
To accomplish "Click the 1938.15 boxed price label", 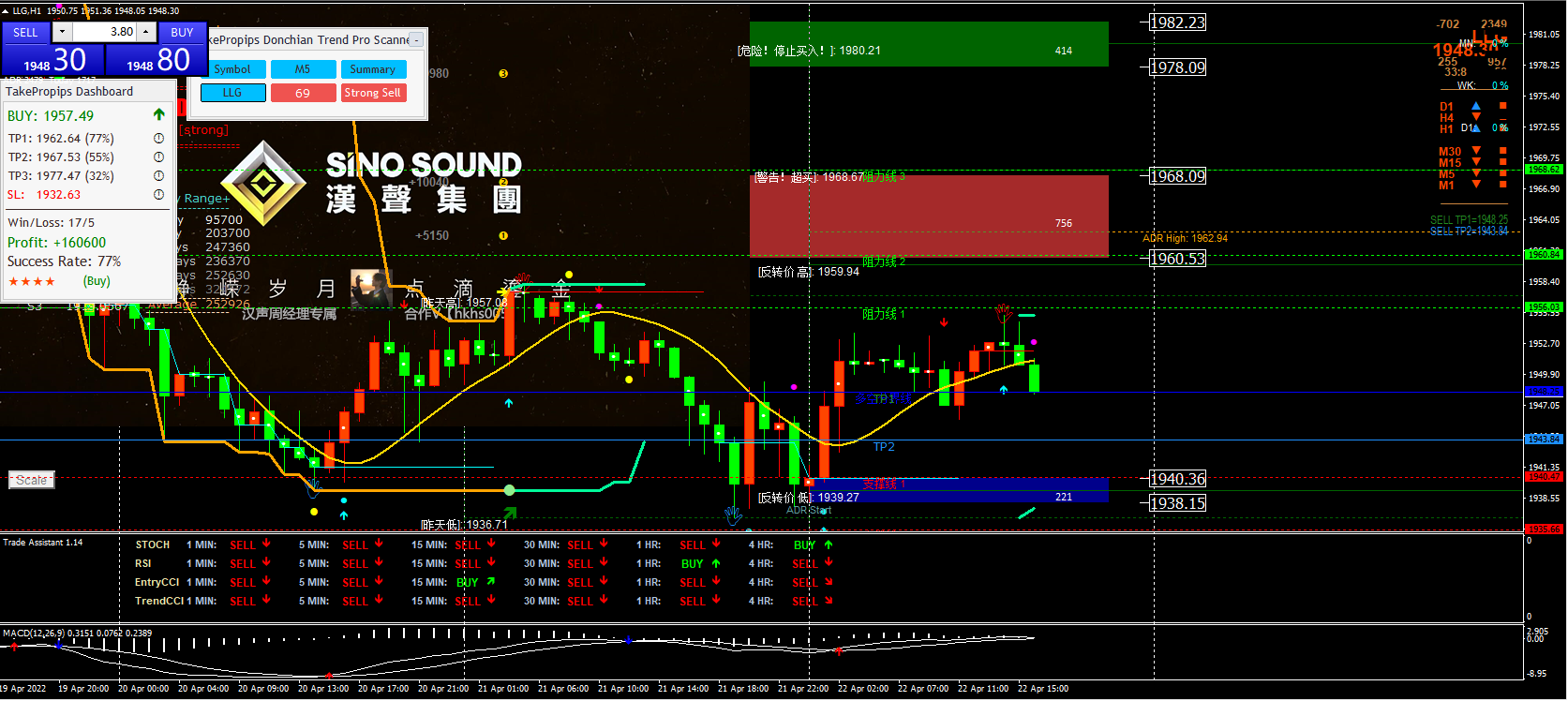I will [x=1178, y=503].
